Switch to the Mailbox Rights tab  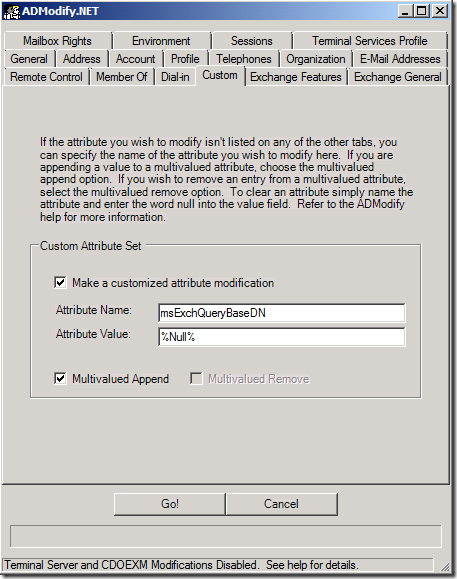pos(57,41)
